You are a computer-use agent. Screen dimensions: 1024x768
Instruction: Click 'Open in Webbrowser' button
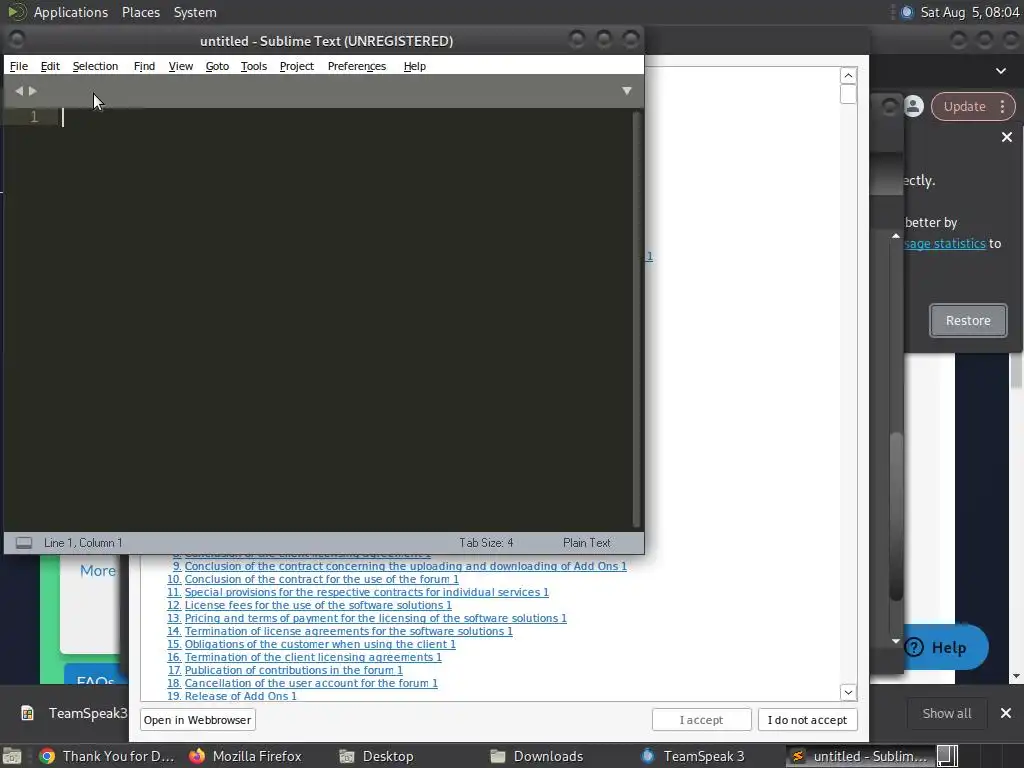pos(197,720)
